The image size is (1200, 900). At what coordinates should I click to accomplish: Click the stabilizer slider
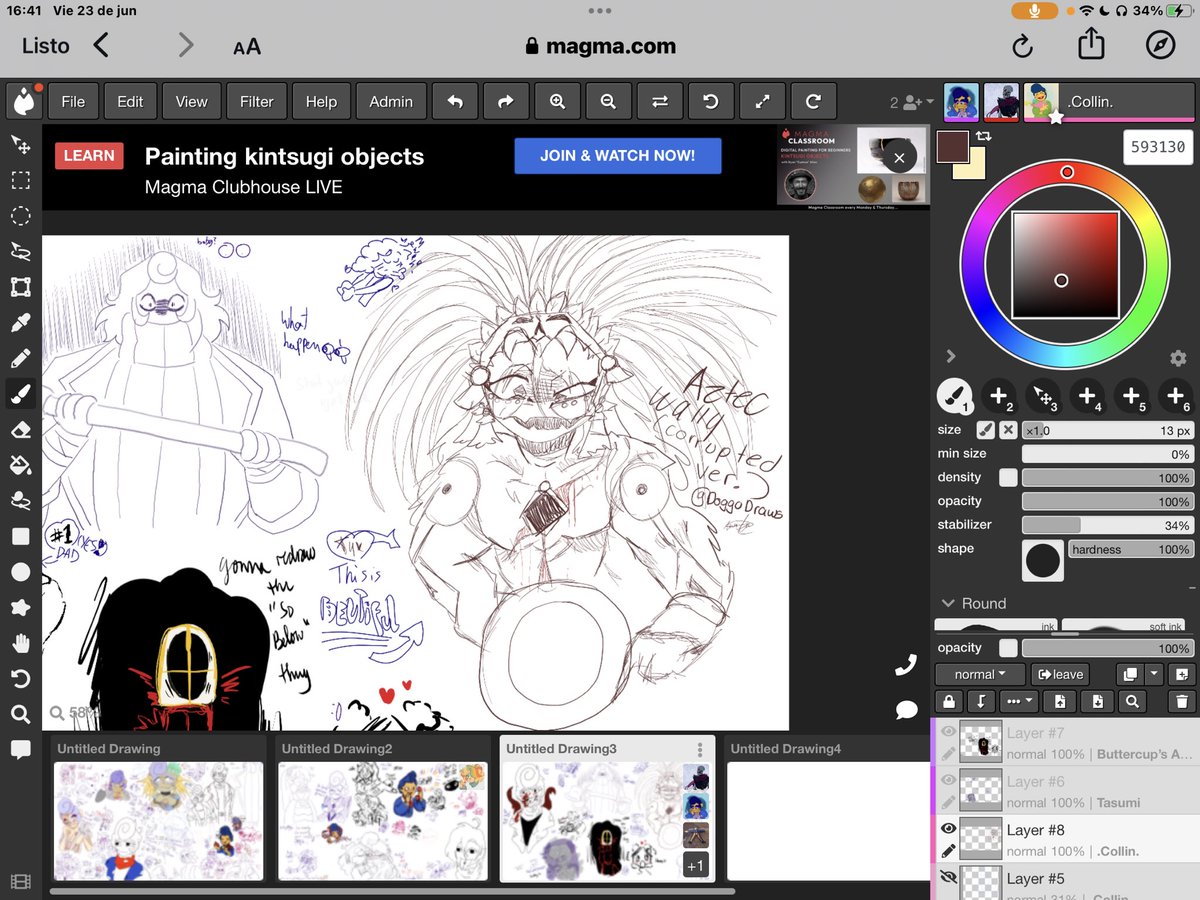click(1108, 525)
